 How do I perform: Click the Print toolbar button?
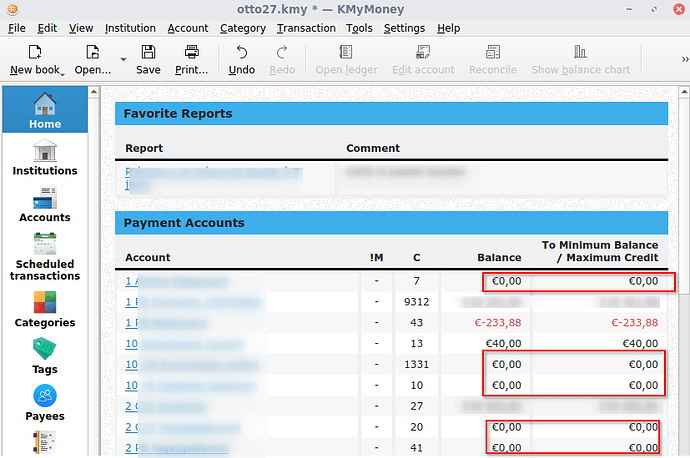click(192, 60)
